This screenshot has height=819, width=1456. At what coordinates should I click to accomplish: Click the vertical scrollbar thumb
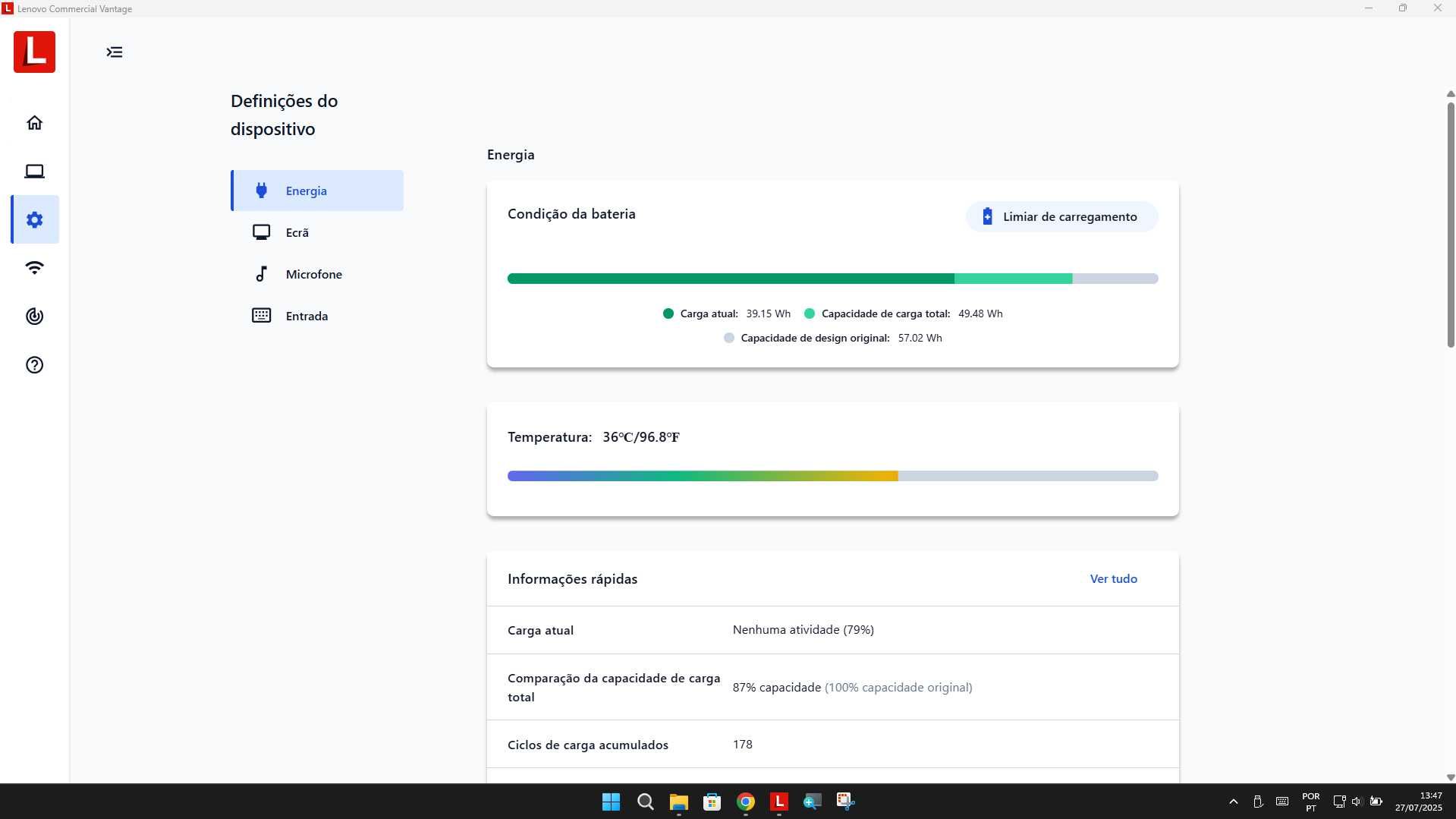coord(1450,224)
